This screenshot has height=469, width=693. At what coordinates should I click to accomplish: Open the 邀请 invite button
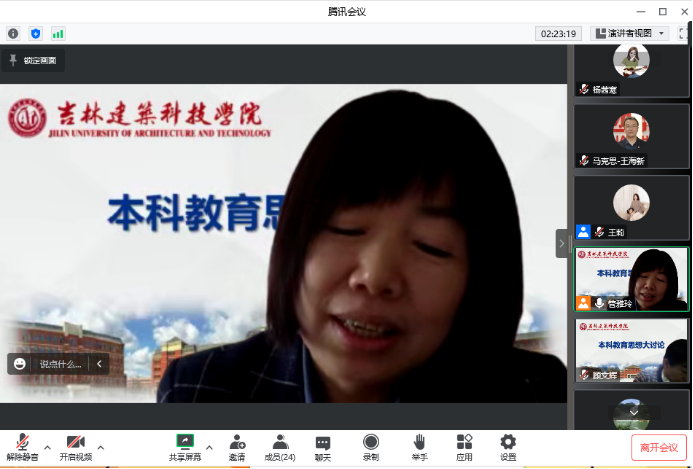[x=237, y=447]
